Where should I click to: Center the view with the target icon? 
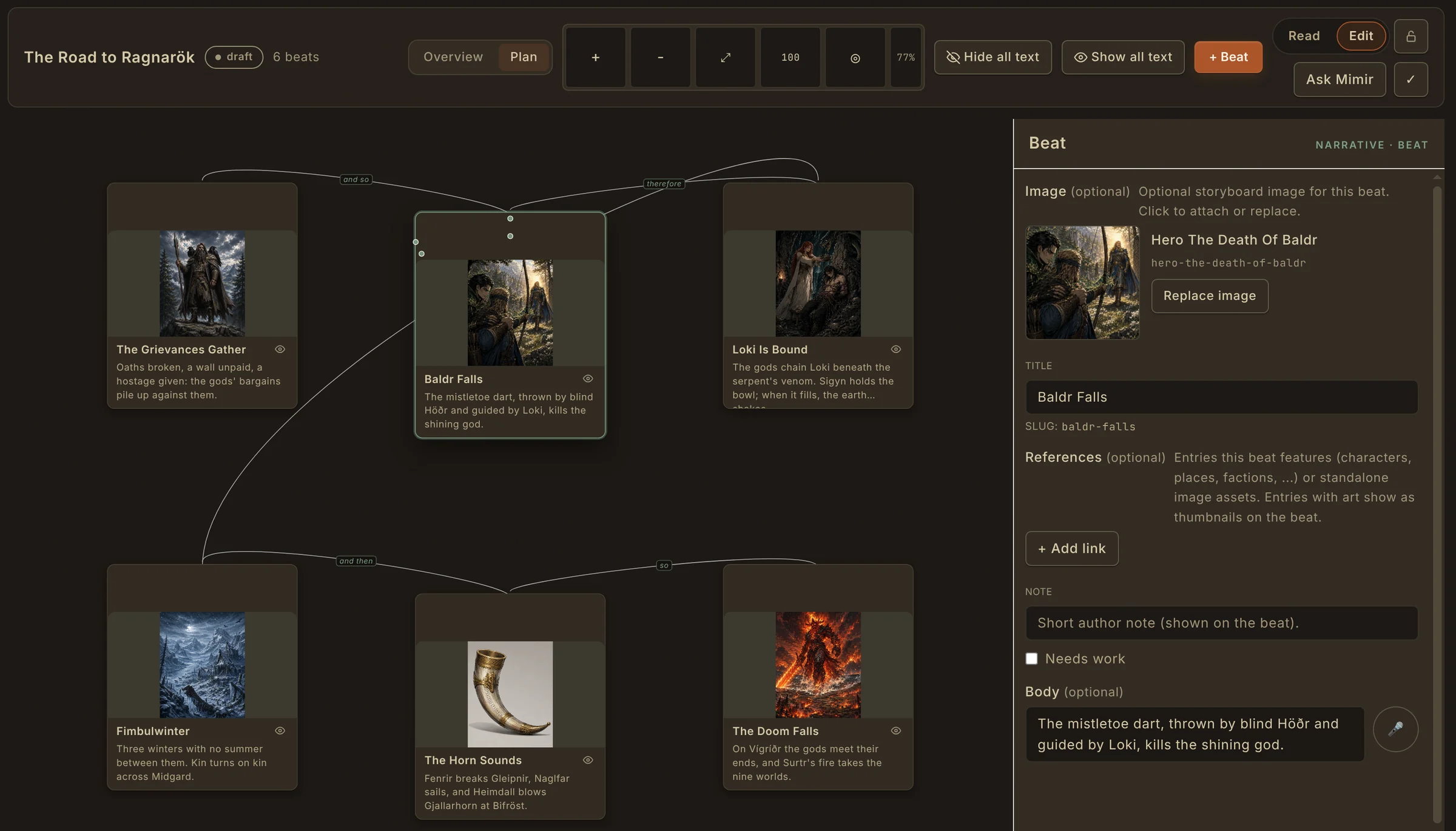[855, 57]
